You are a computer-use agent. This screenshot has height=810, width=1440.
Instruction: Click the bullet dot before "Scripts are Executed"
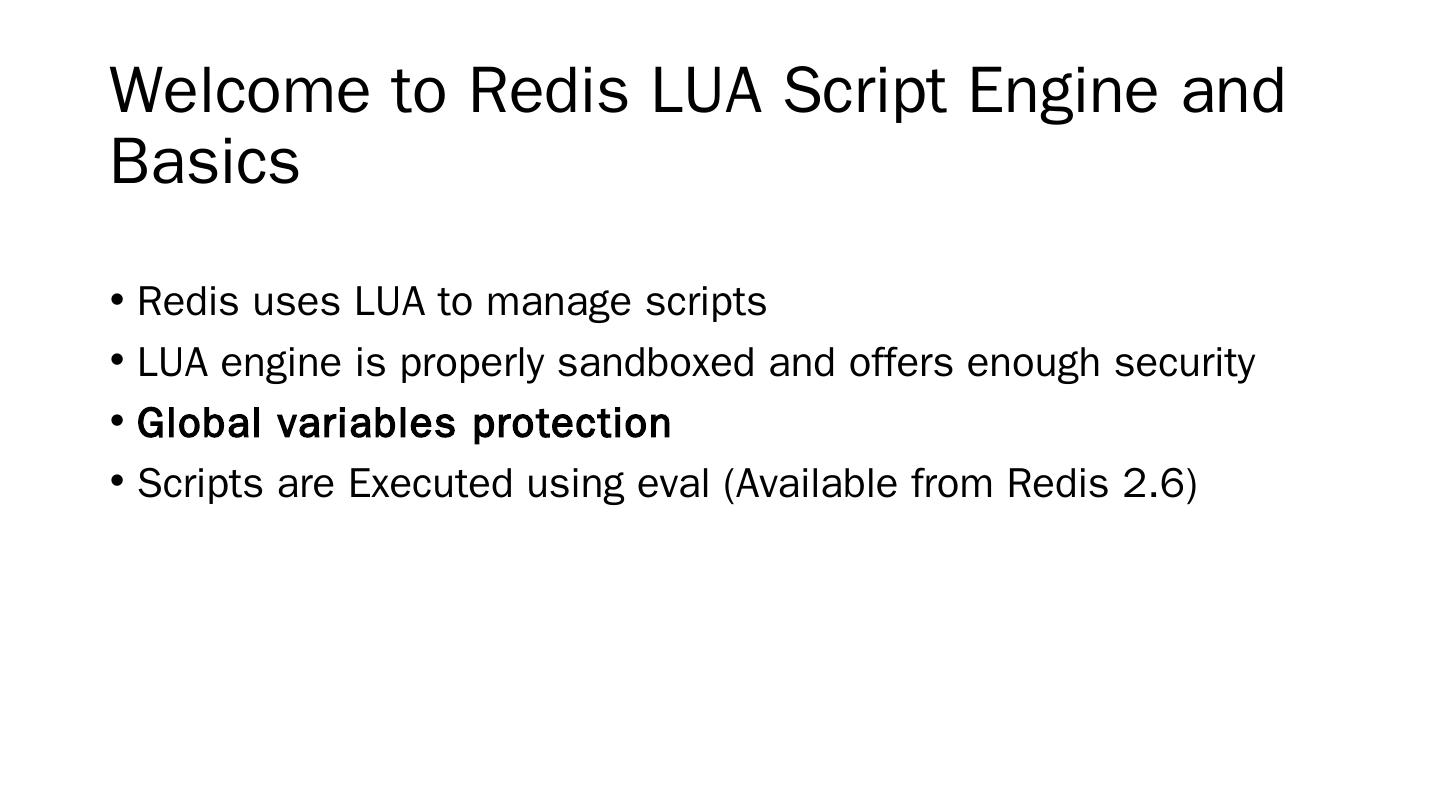(117, 482)
